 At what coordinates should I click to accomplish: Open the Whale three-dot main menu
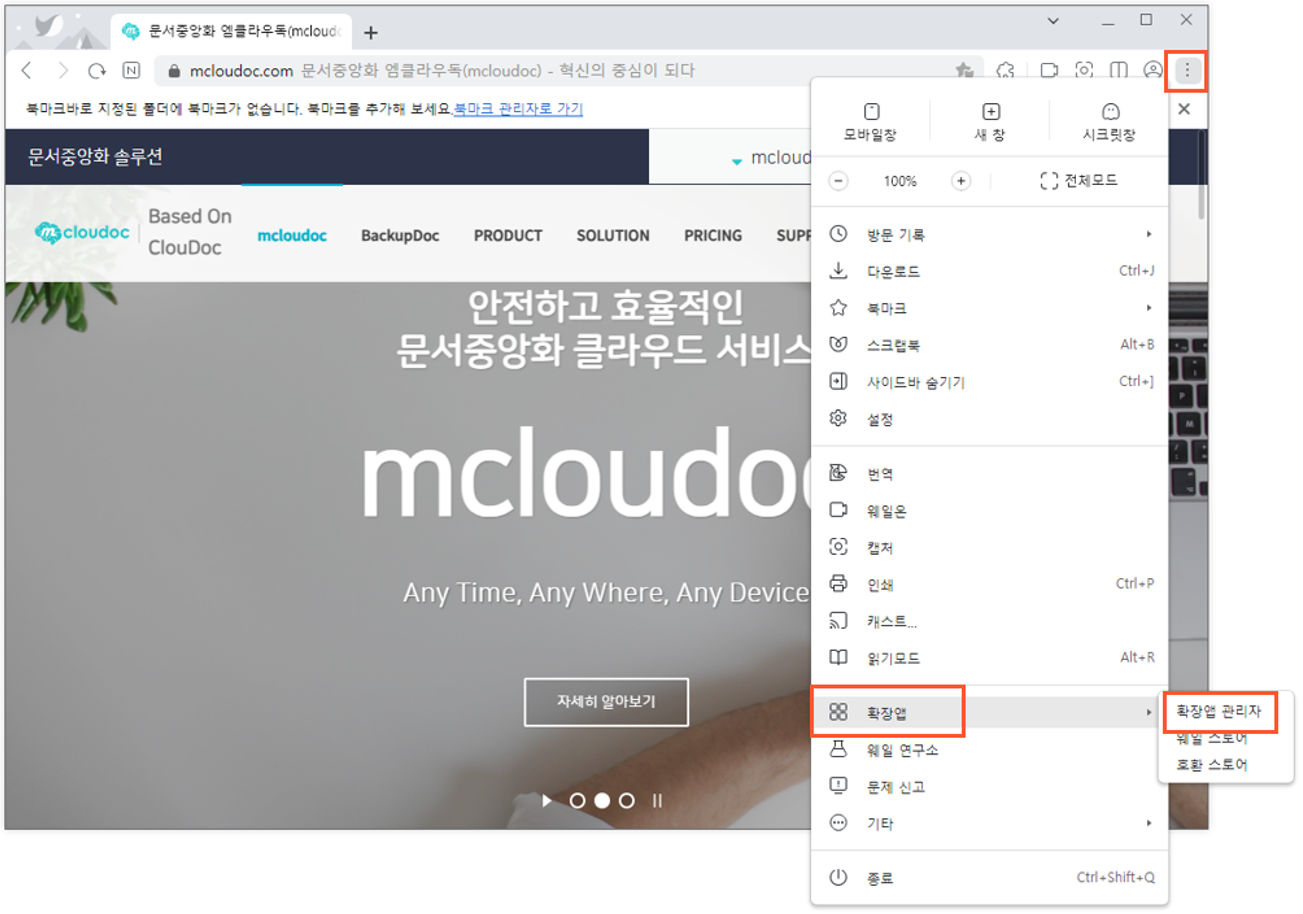(x=1187, y=70)
